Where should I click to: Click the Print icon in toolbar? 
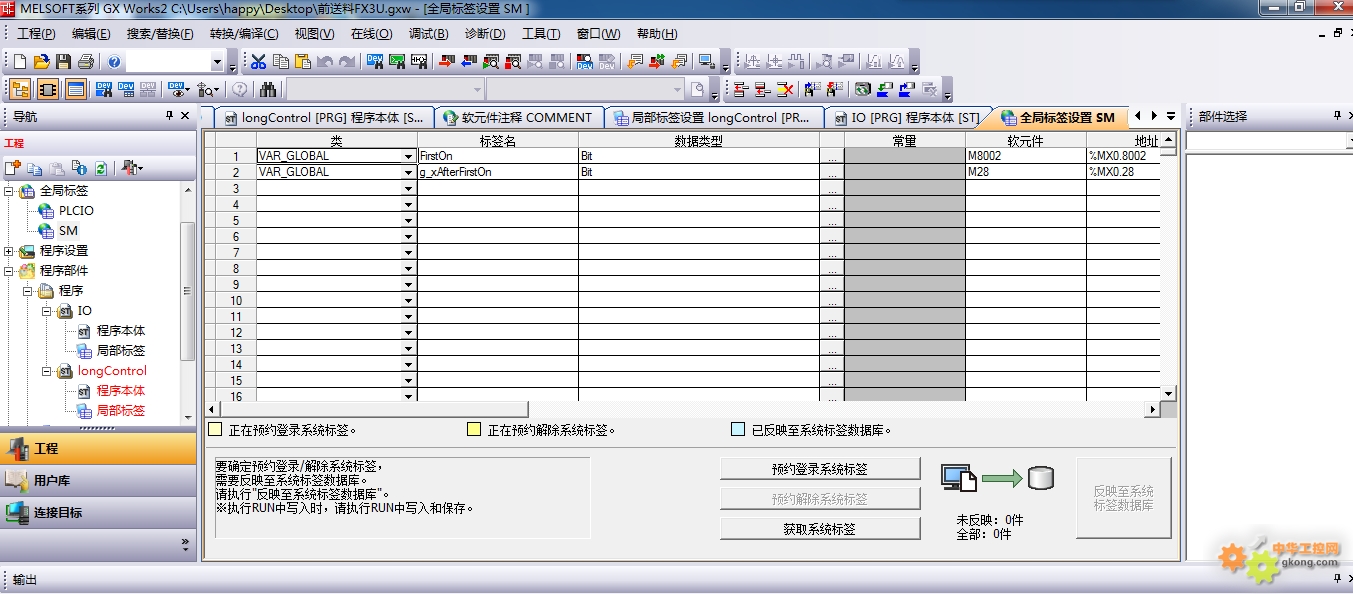[x=85, y=62]
